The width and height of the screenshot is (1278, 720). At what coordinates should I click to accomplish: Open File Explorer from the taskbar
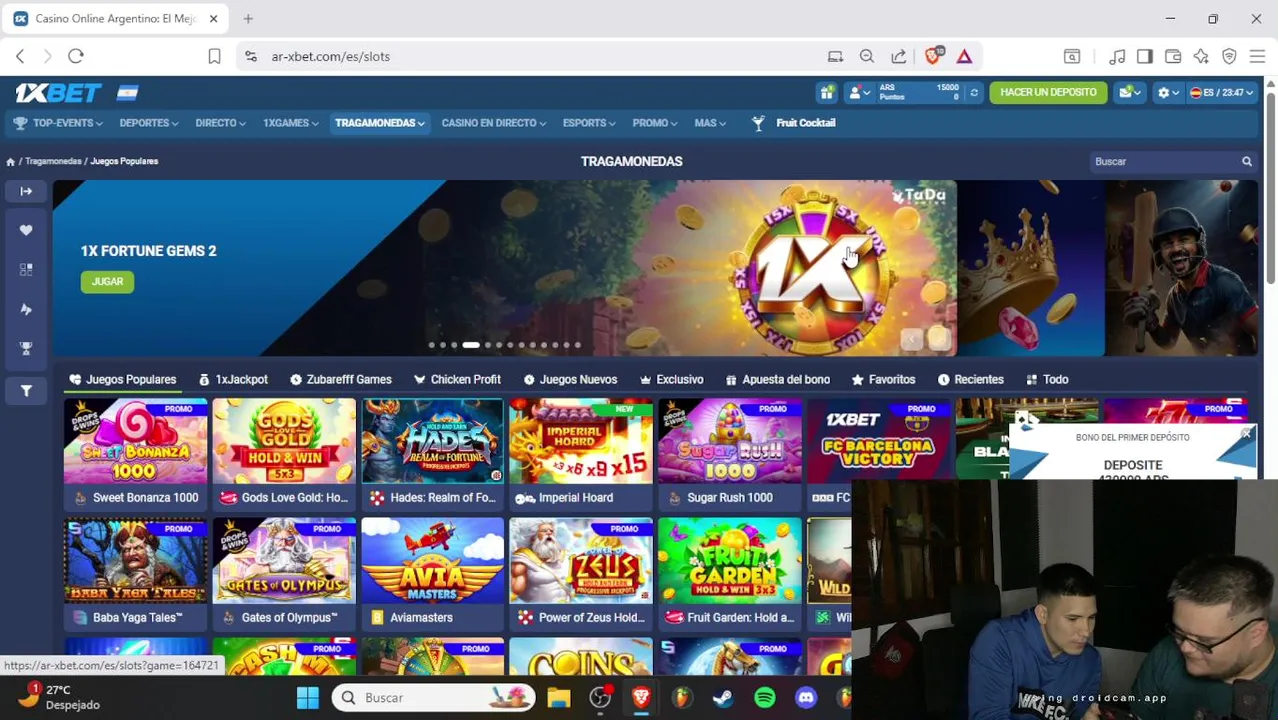(558, 697)
